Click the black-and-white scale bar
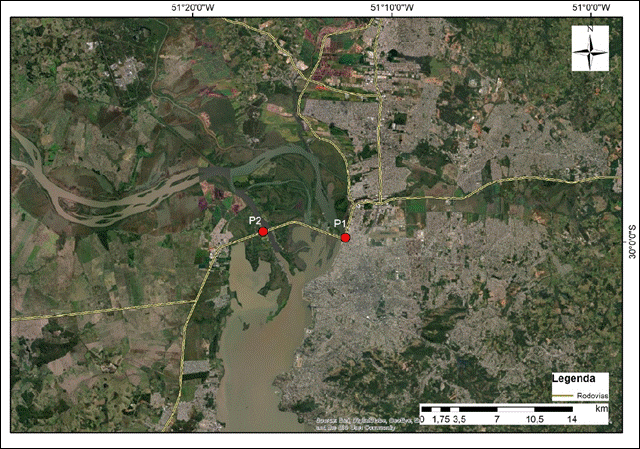640x449 pixels. [x=496, y=409]
